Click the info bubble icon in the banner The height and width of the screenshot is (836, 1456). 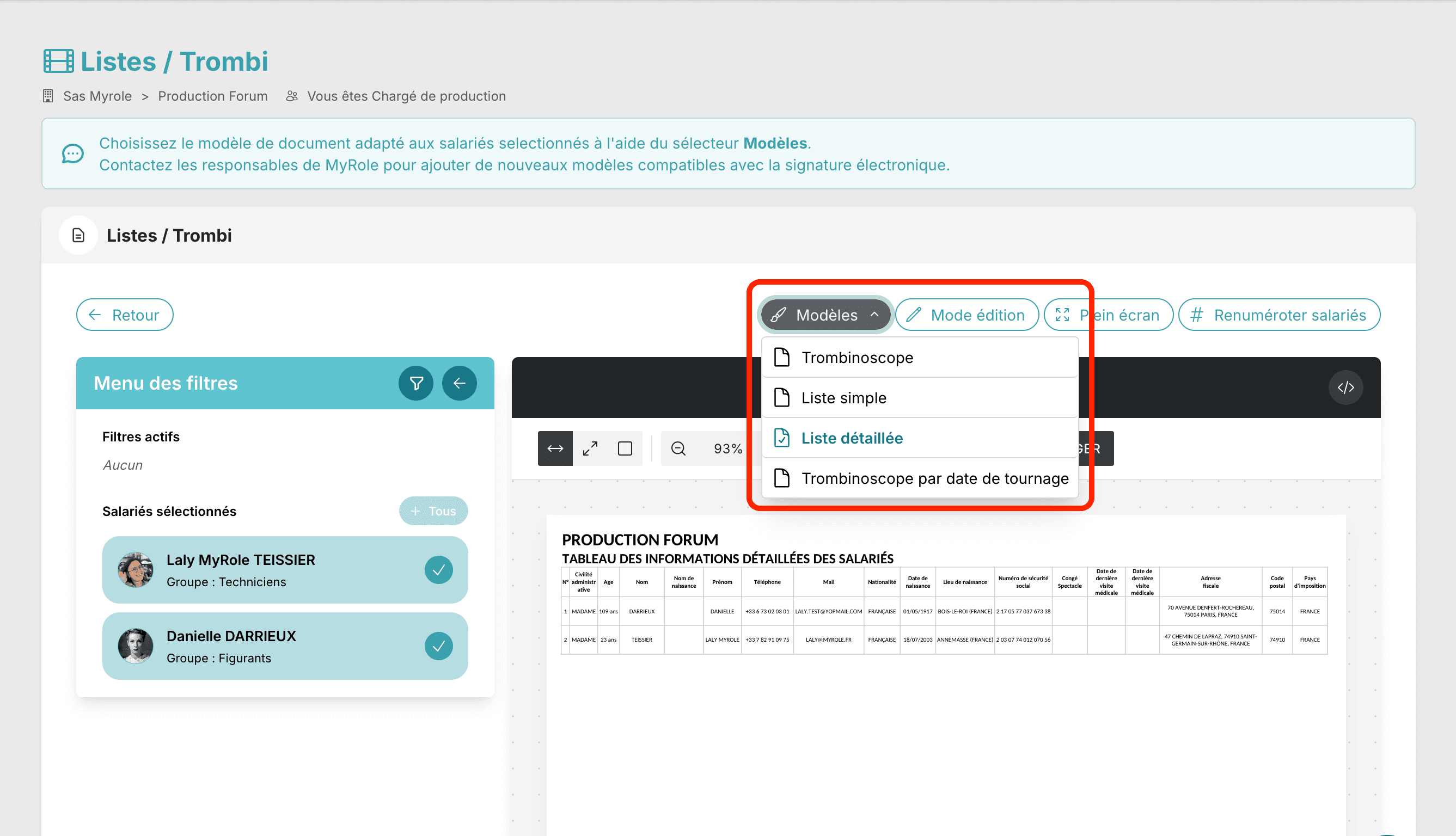pyautogui.click(x=73, y=154)
